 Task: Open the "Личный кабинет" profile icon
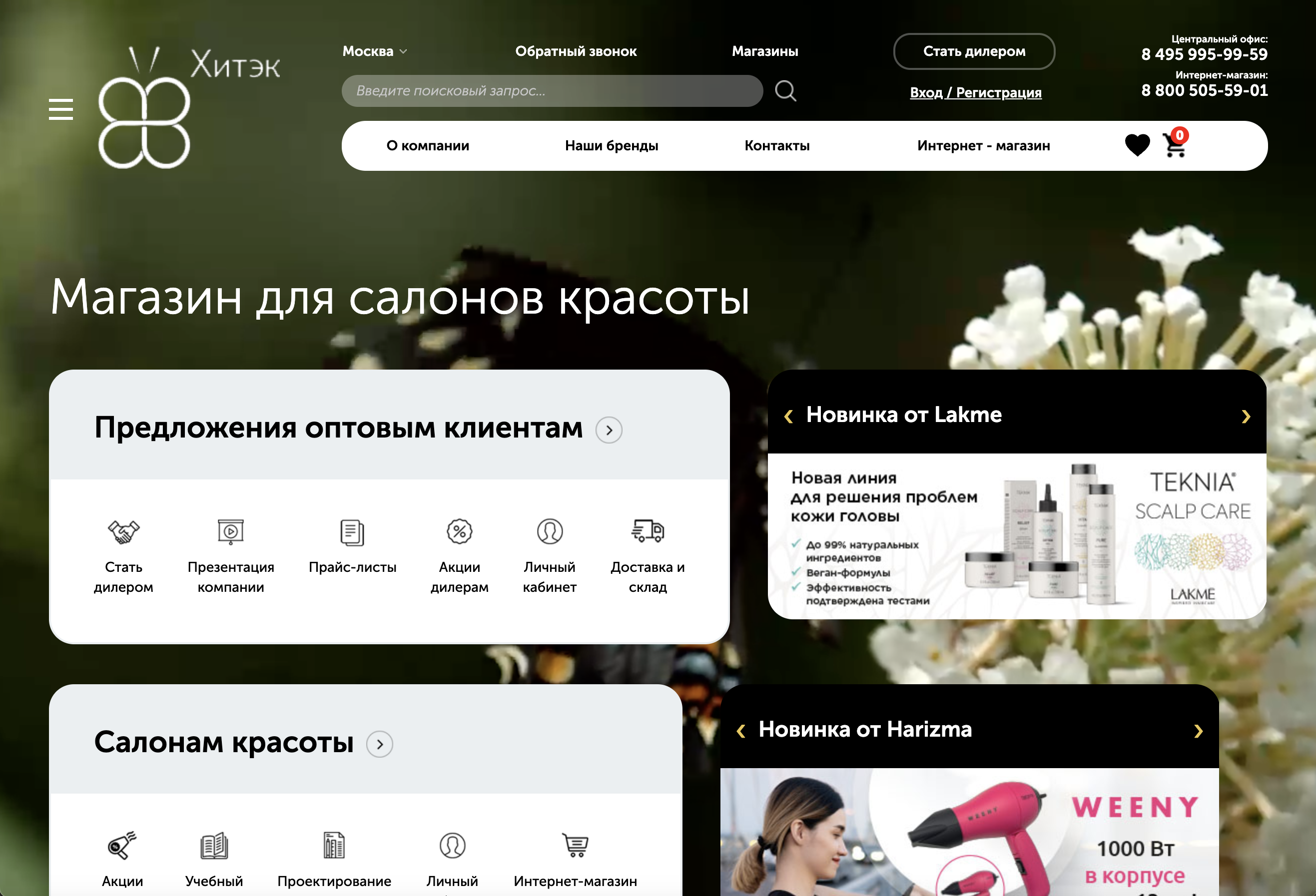[549, 532]
